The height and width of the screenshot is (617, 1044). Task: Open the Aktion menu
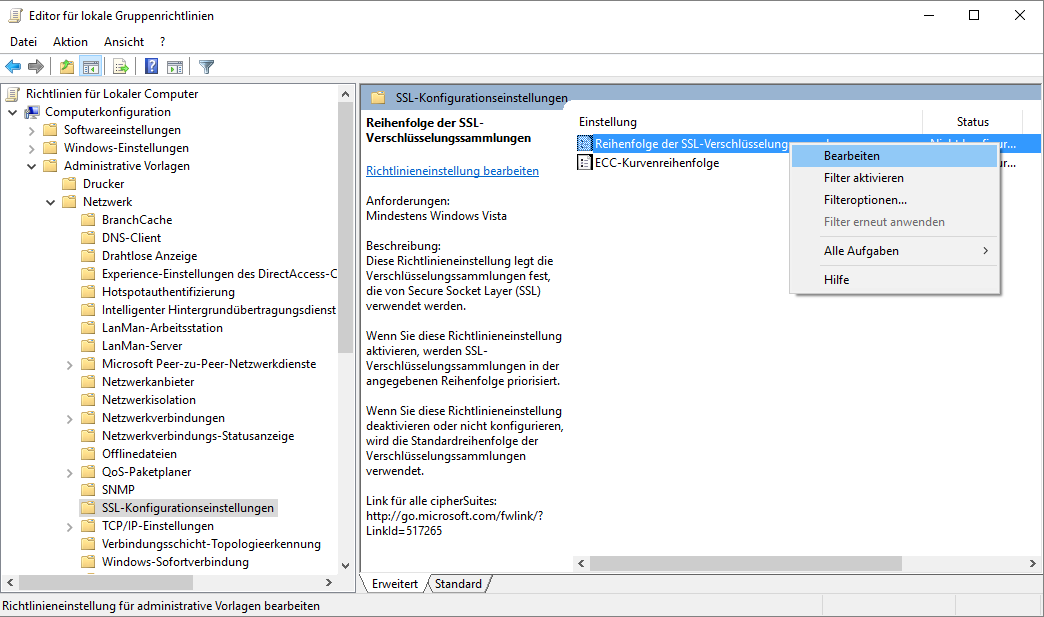point(70,42)
